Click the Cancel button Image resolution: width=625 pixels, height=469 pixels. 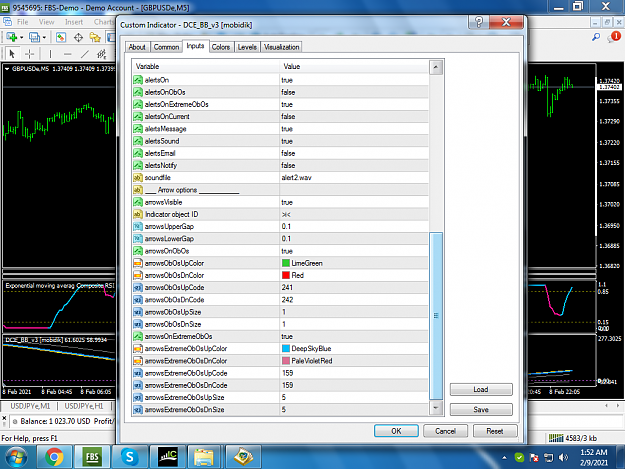(445, 431)
